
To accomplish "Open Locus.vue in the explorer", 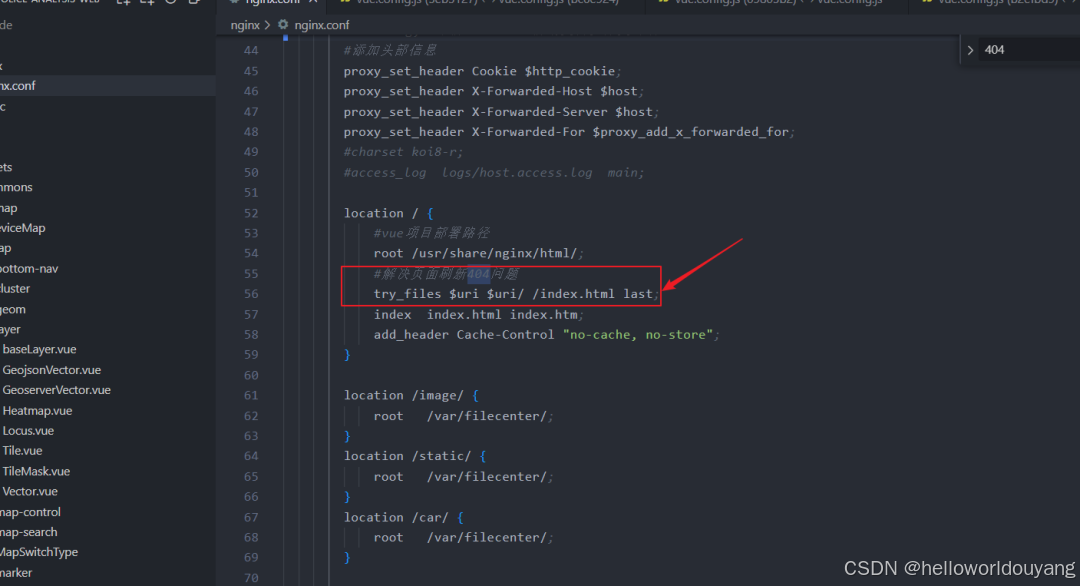I will pyautogui.click(x=28, y=430).
